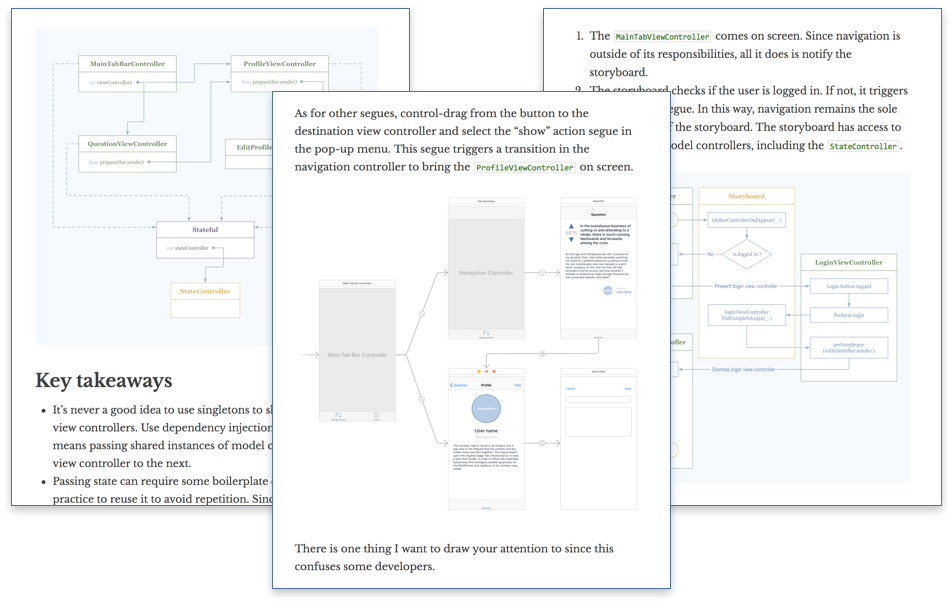Click the LoginViewController column title in flowchart
This screenshot has width=952, height=602.
pos(849,263)
